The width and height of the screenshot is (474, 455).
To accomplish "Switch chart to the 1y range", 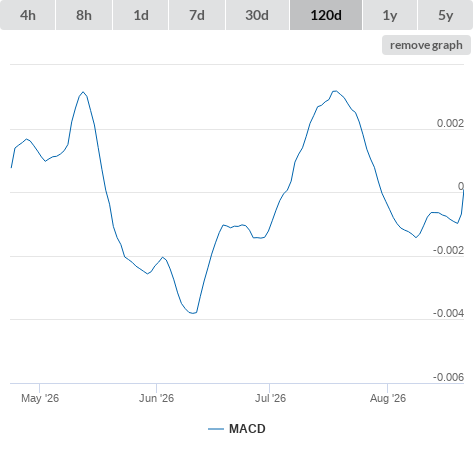I will click(x=390, y=15).
